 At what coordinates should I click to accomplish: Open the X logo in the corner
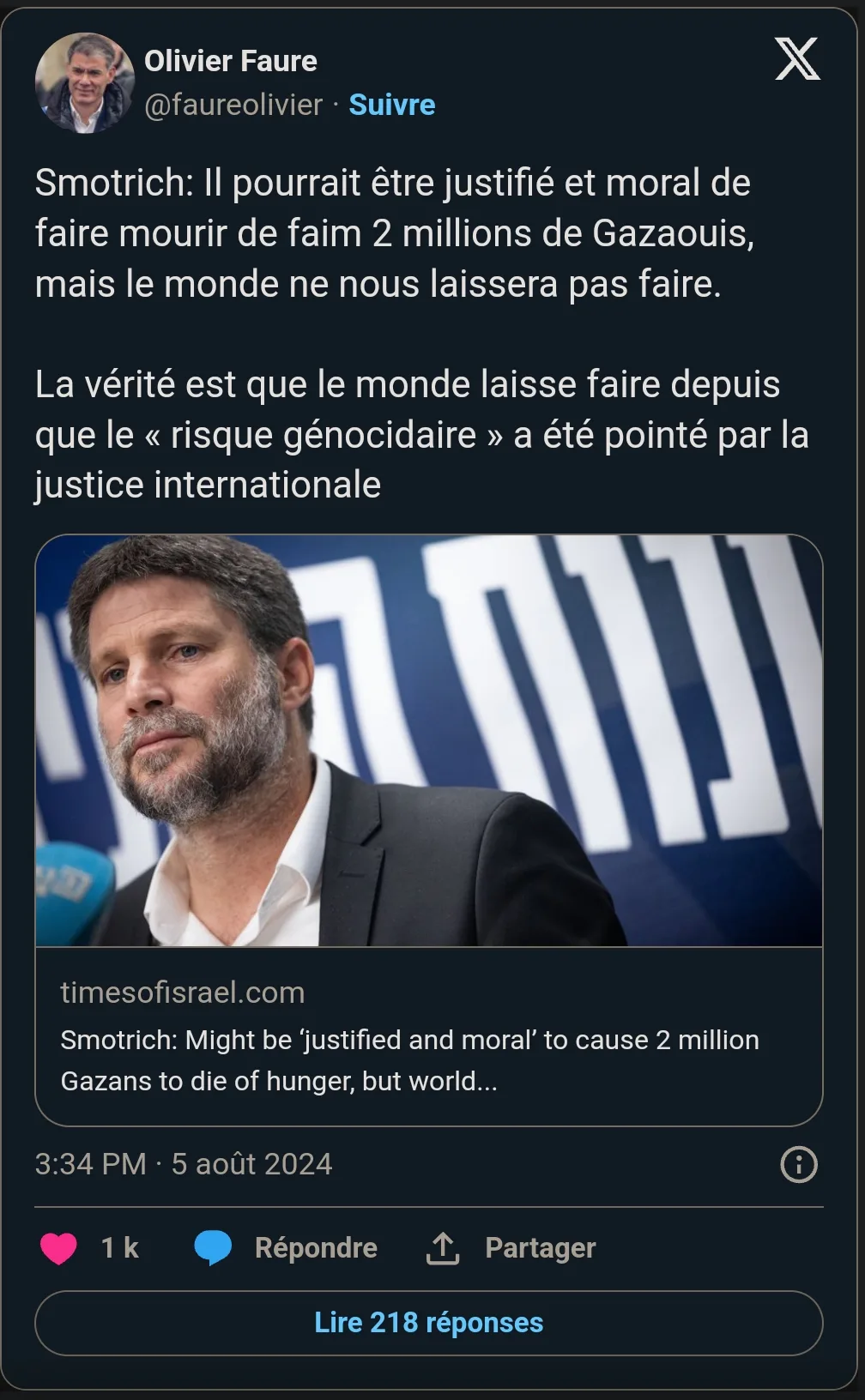(797, 59)
